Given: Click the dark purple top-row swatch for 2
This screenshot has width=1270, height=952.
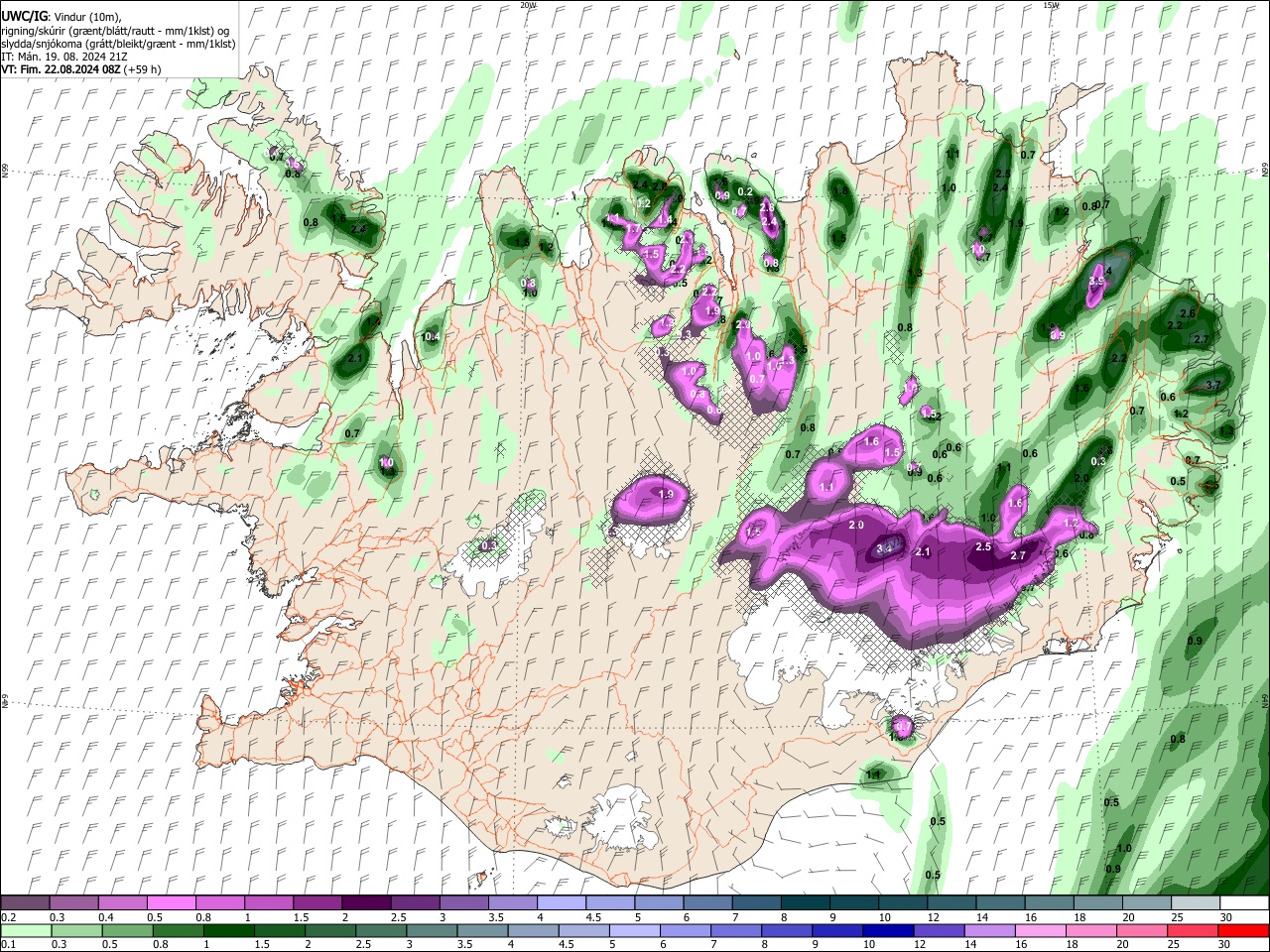Looking at the screenshot, I should tap(366, 903).
